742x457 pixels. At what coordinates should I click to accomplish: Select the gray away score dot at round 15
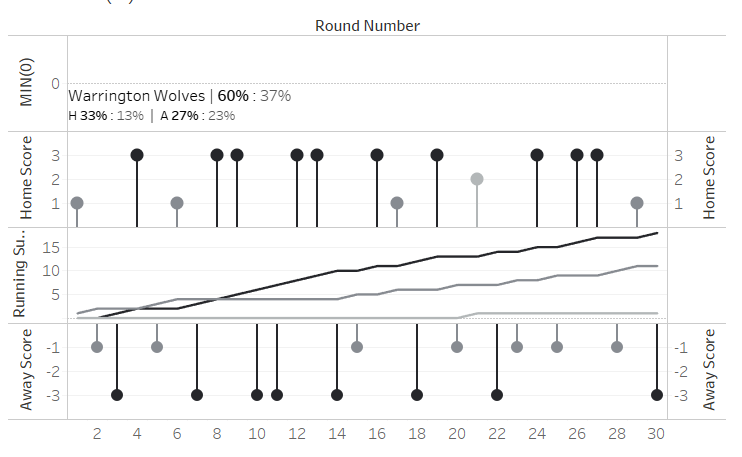357,347
